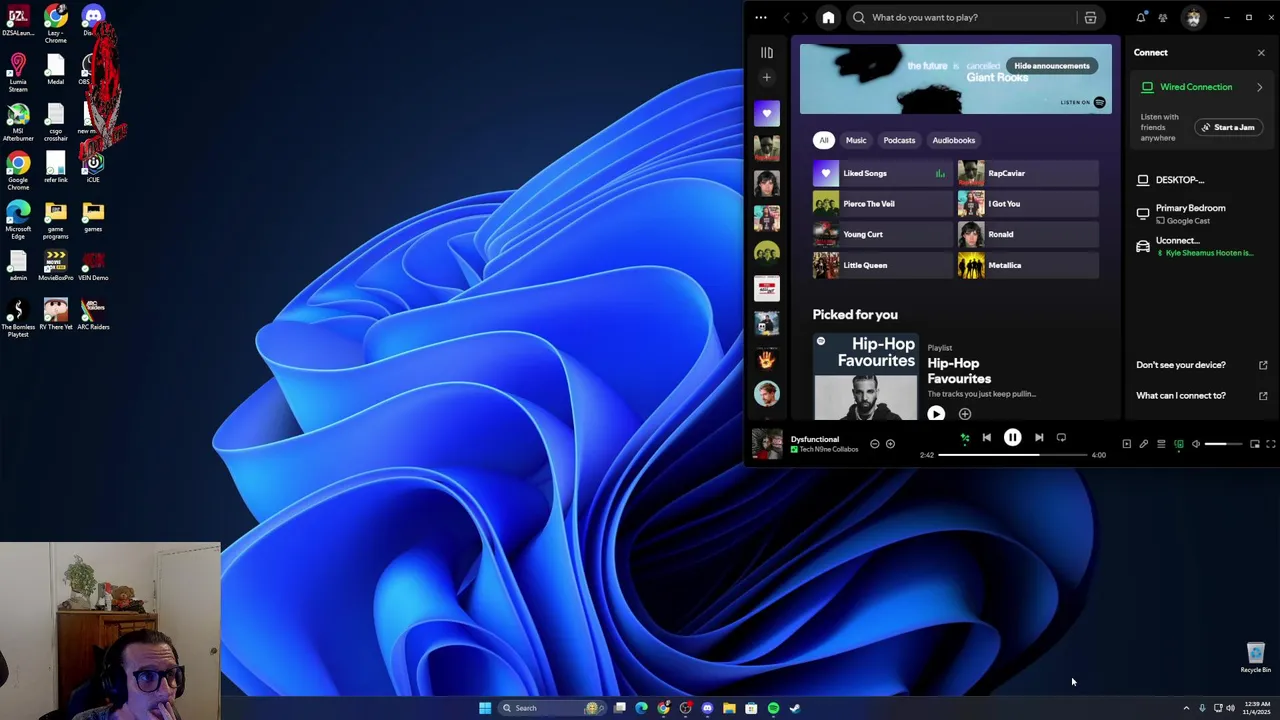1280x720 pixels.
Task: Open What can I connect to link
Action: (1201, 396)
